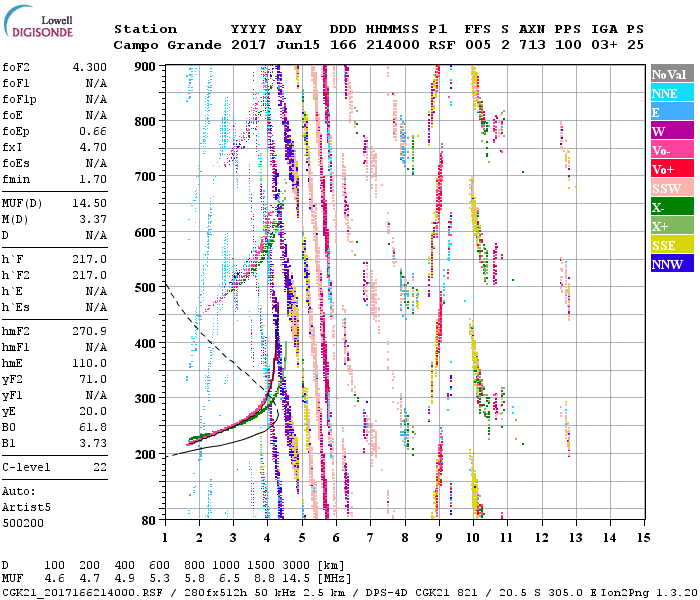This screenshot has width=700, height=600.
Task: Select the SSE yellow legend swatch
Action: click(x=672, y=245)
